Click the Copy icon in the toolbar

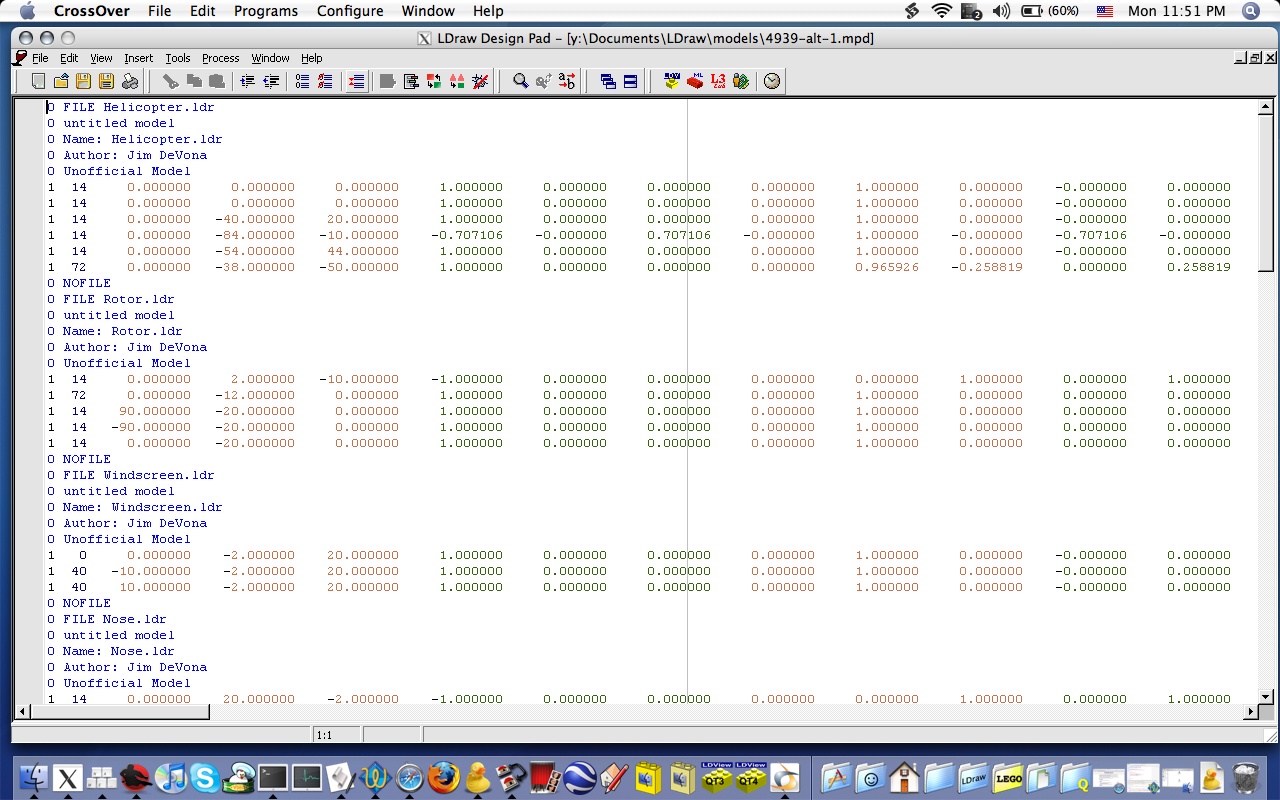(194, 81)
